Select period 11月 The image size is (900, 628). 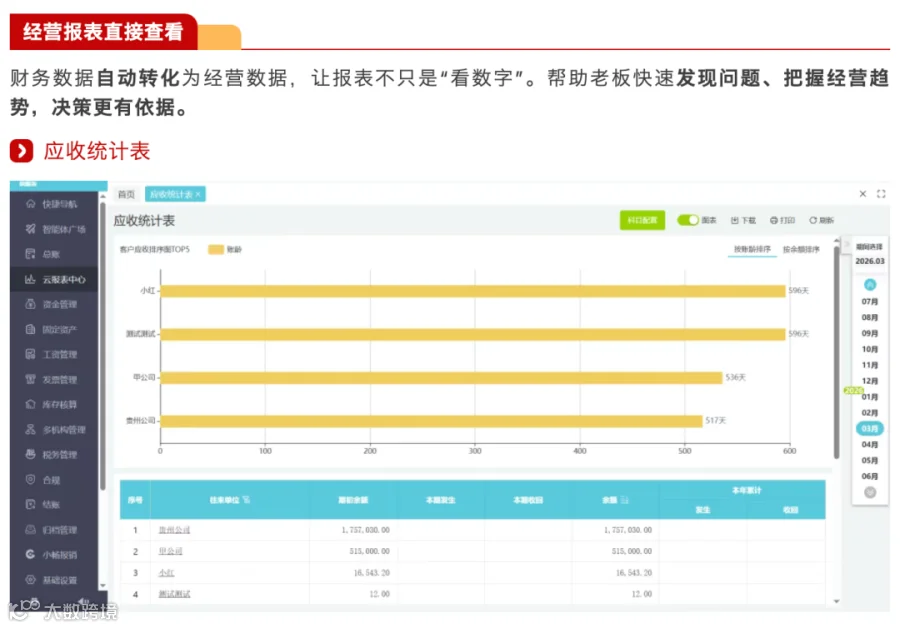coord(870,365)
